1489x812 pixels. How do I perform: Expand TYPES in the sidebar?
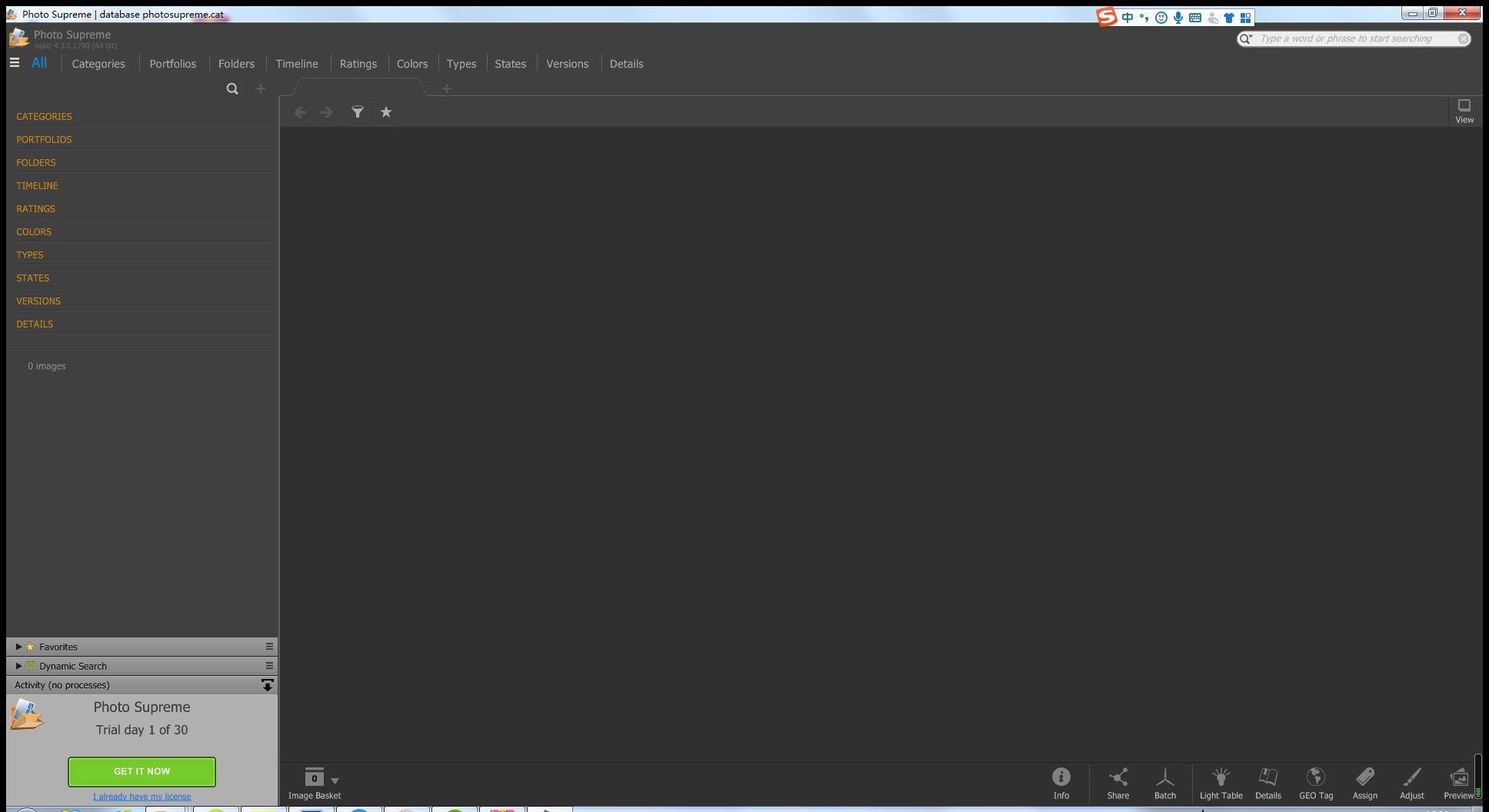pos(30,255)
